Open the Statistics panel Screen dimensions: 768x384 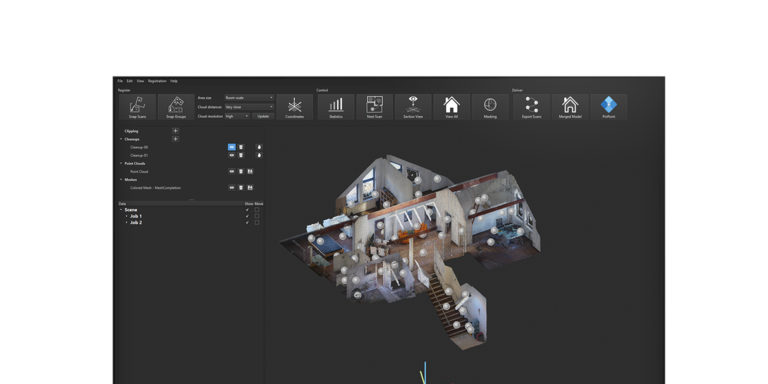336,107
